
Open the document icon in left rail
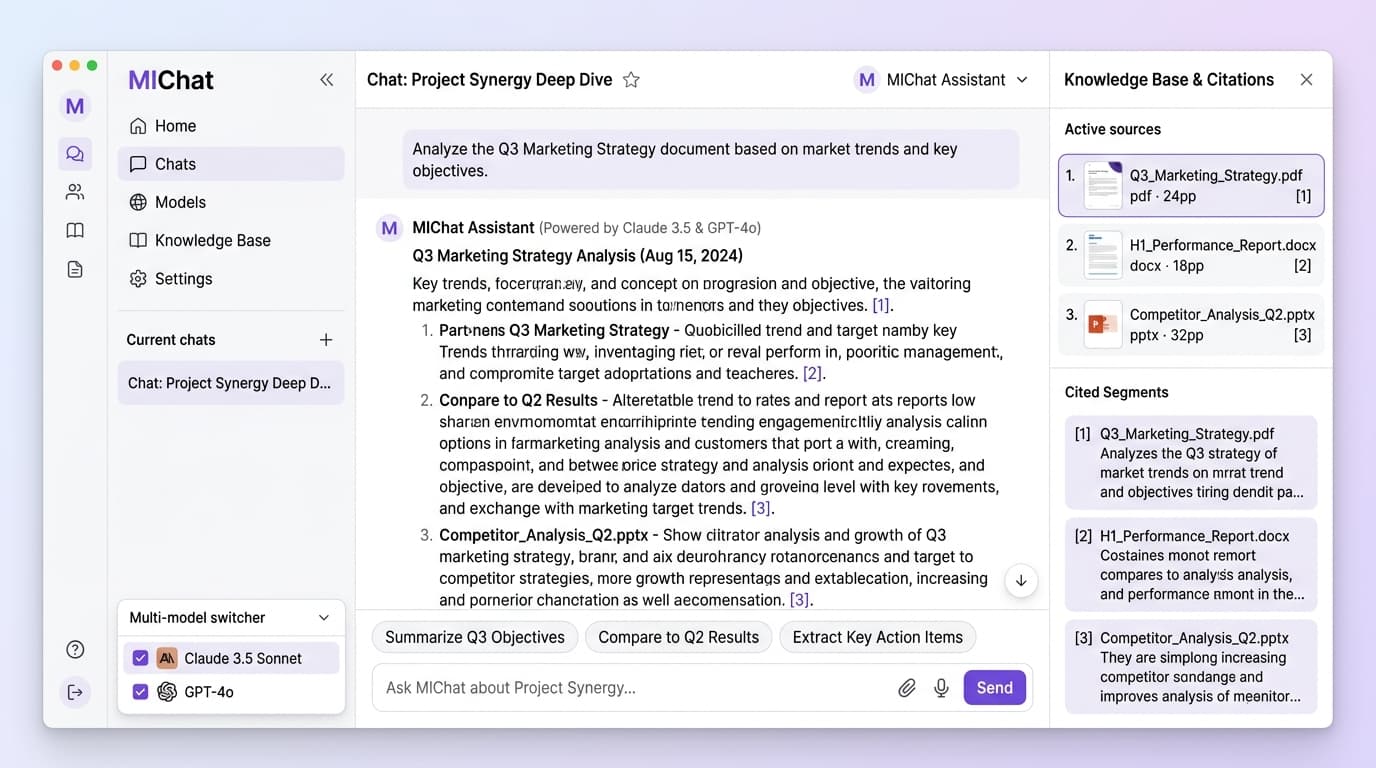click(x=75, y=269)
